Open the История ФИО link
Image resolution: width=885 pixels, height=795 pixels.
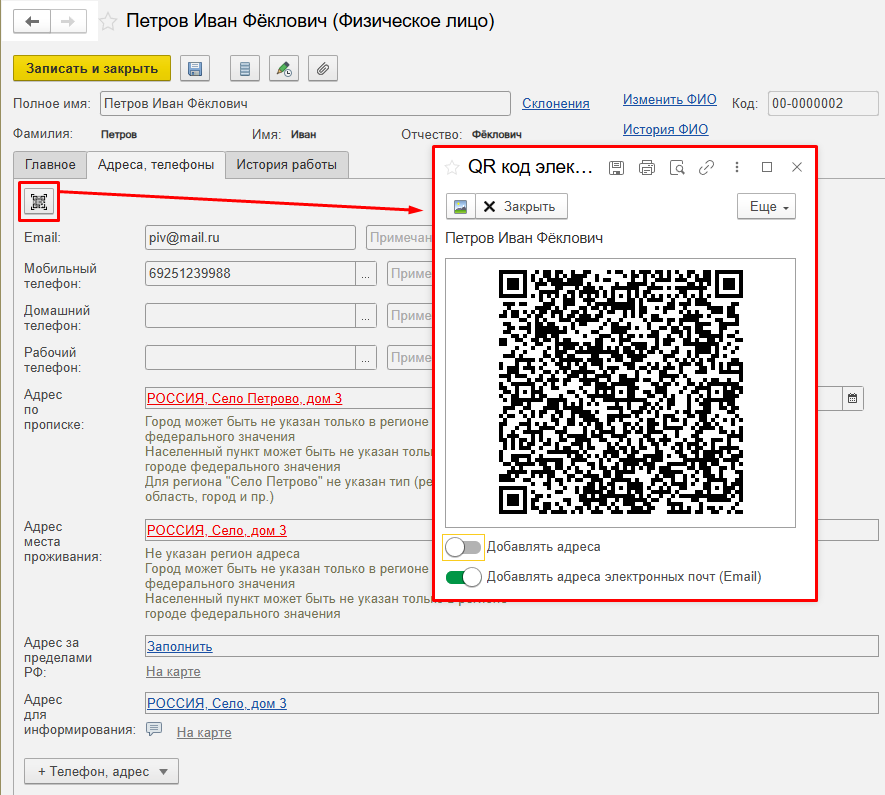[x=665, y=129]
